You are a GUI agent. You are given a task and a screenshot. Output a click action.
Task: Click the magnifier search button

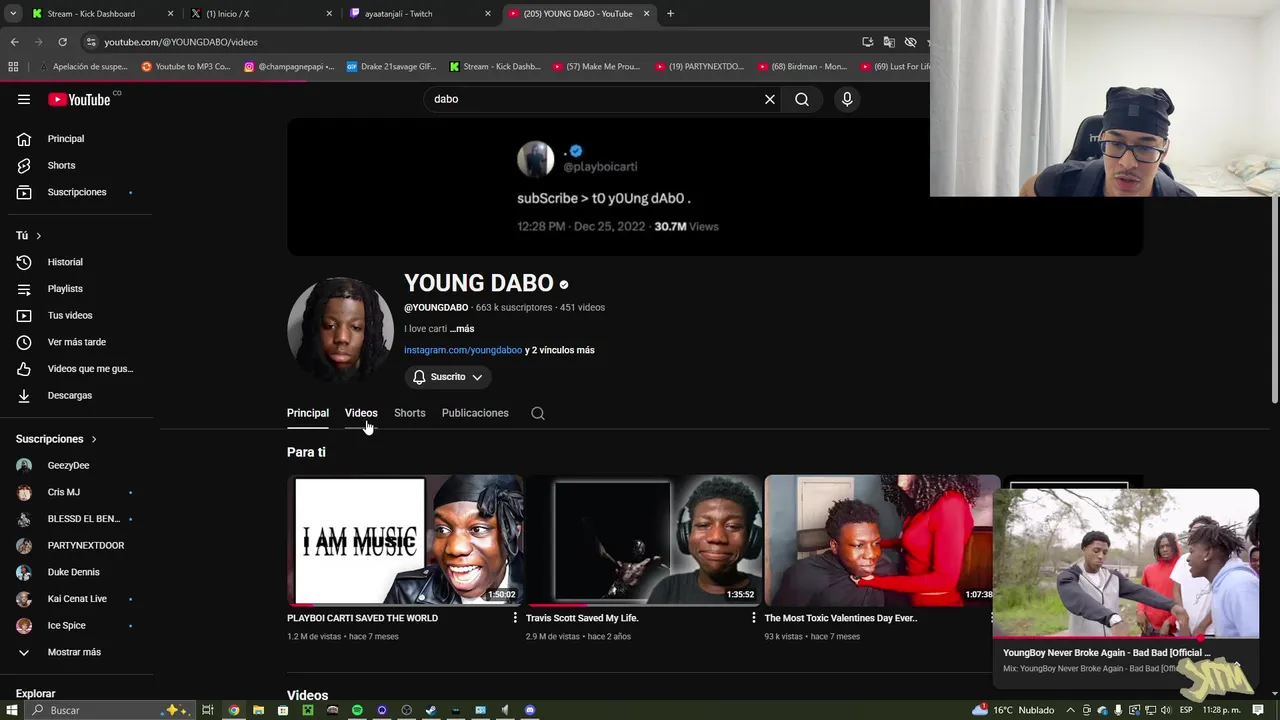(x=802, y=99)
